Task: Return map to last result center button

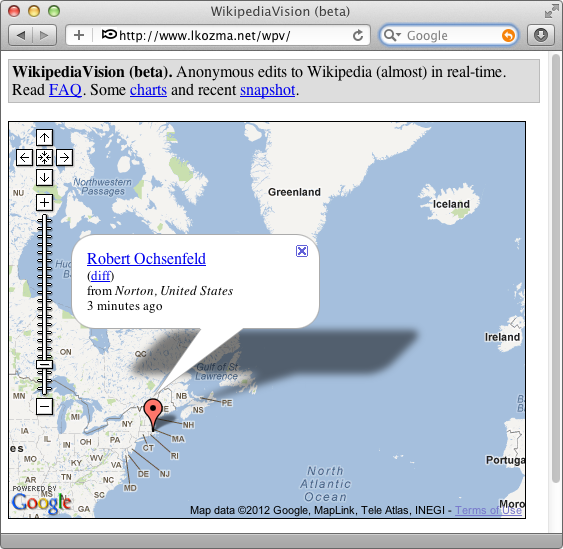Action: tap(45, 157)
